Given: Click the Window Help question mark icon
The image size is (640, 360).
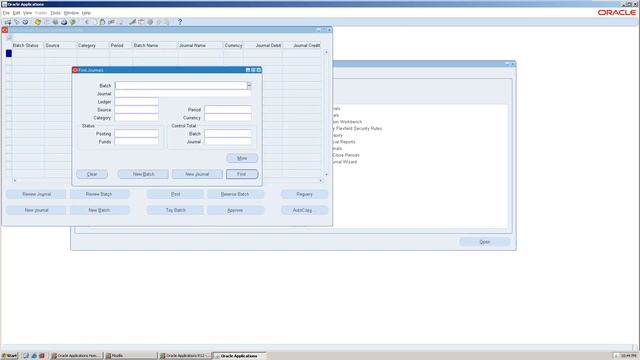Looking at the screenshot, I should click(x=180, y=22).
